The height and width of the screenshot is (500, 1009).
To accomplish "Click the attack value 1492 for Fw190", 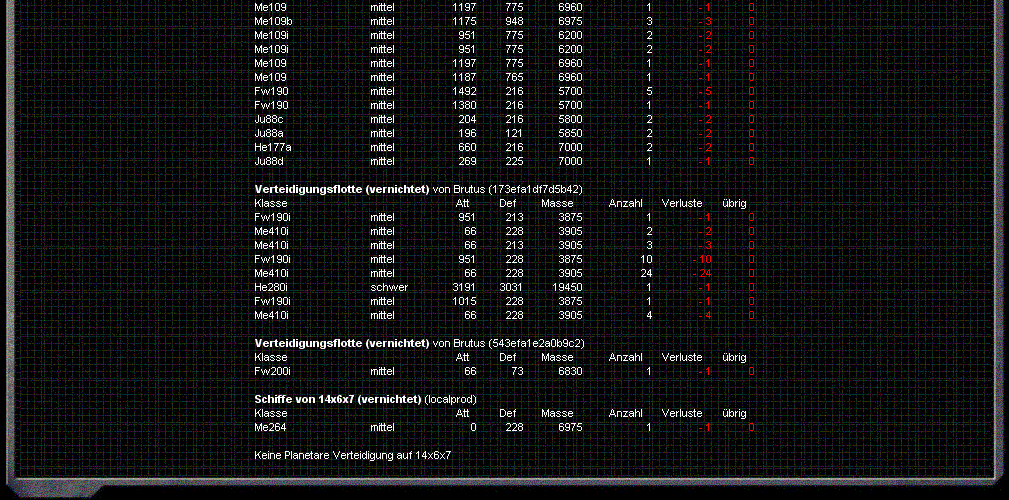I will (x=463, y=91).
